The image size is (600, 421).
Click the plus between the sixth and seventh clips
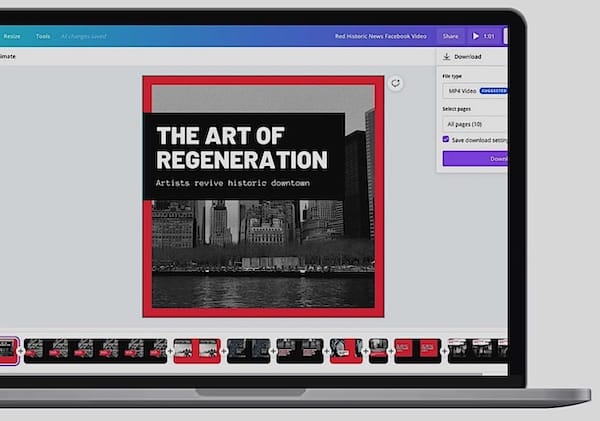pyautogui.click(x=365, y=351)
